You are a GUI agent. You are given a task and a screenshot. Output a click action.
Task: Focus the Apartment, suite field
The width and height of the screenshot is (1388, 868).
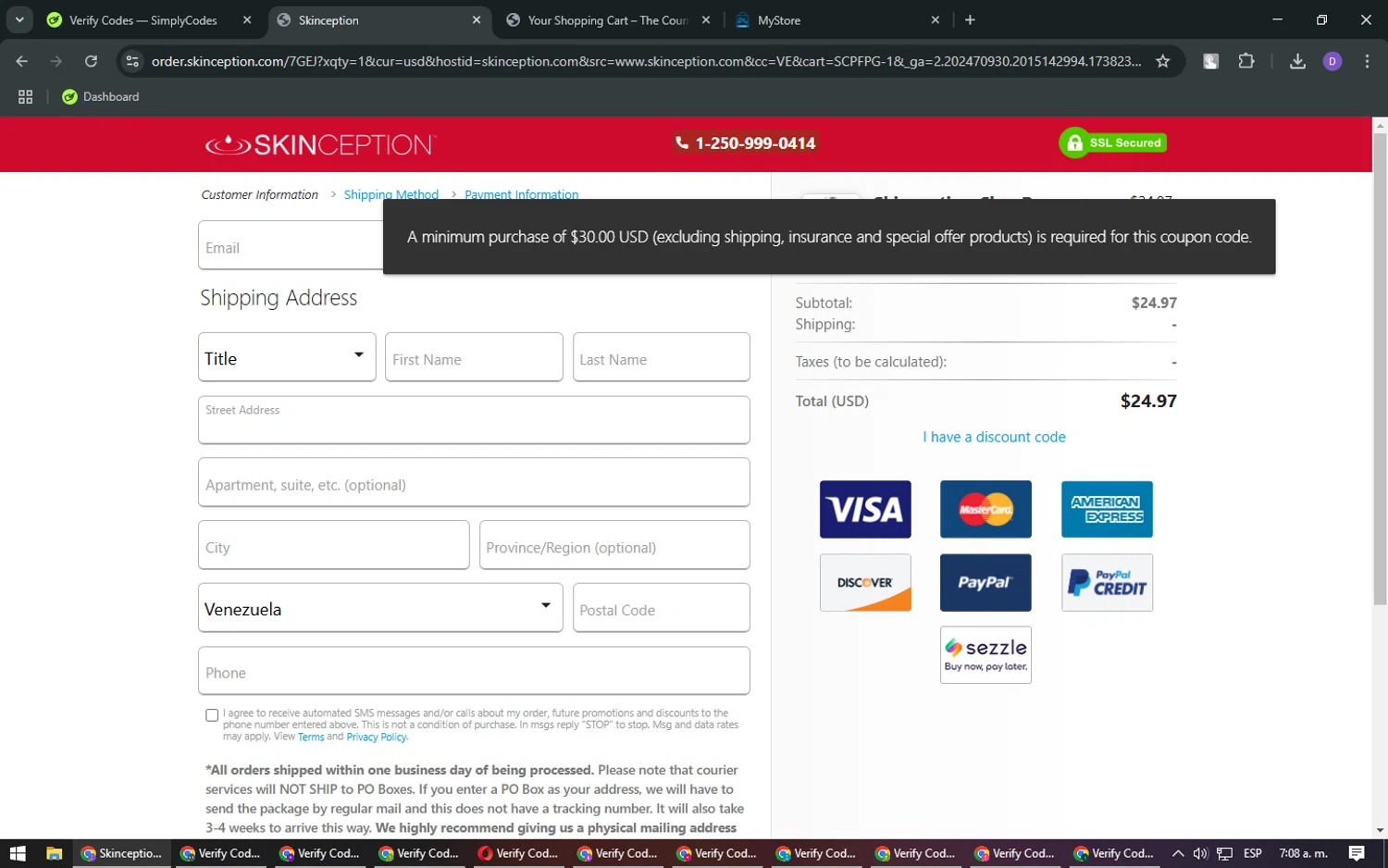pyautogui.click(x=474, y=482)
